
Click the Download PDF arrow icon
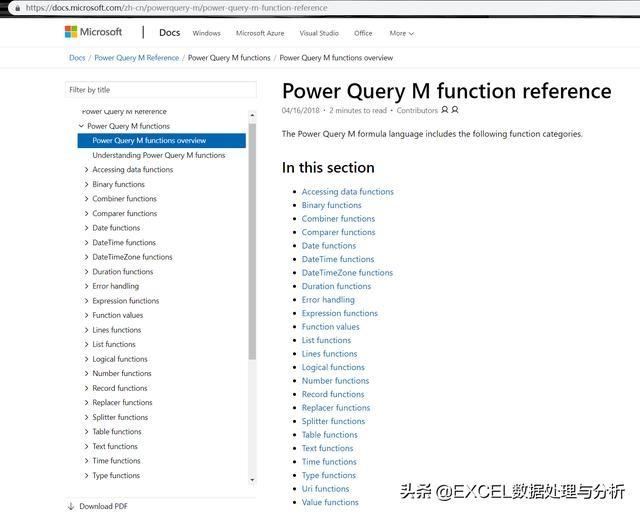(x=71, y=506)
